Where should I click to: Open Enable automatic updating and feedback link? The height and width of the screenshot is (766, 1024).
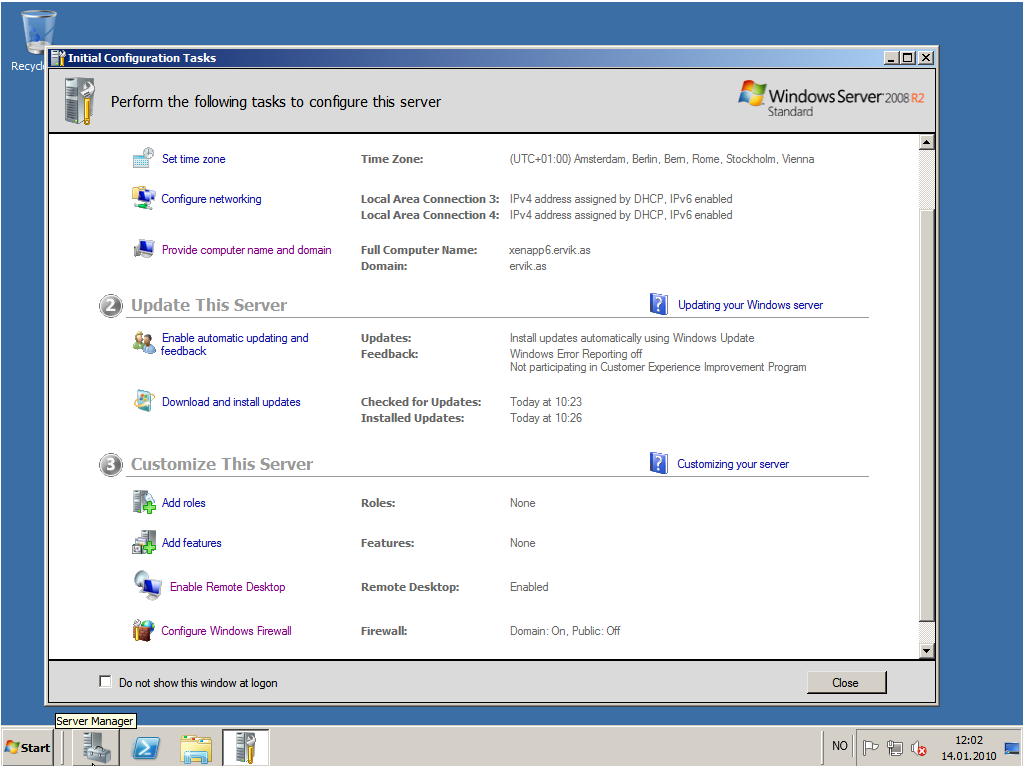click(x=234, y=344)
